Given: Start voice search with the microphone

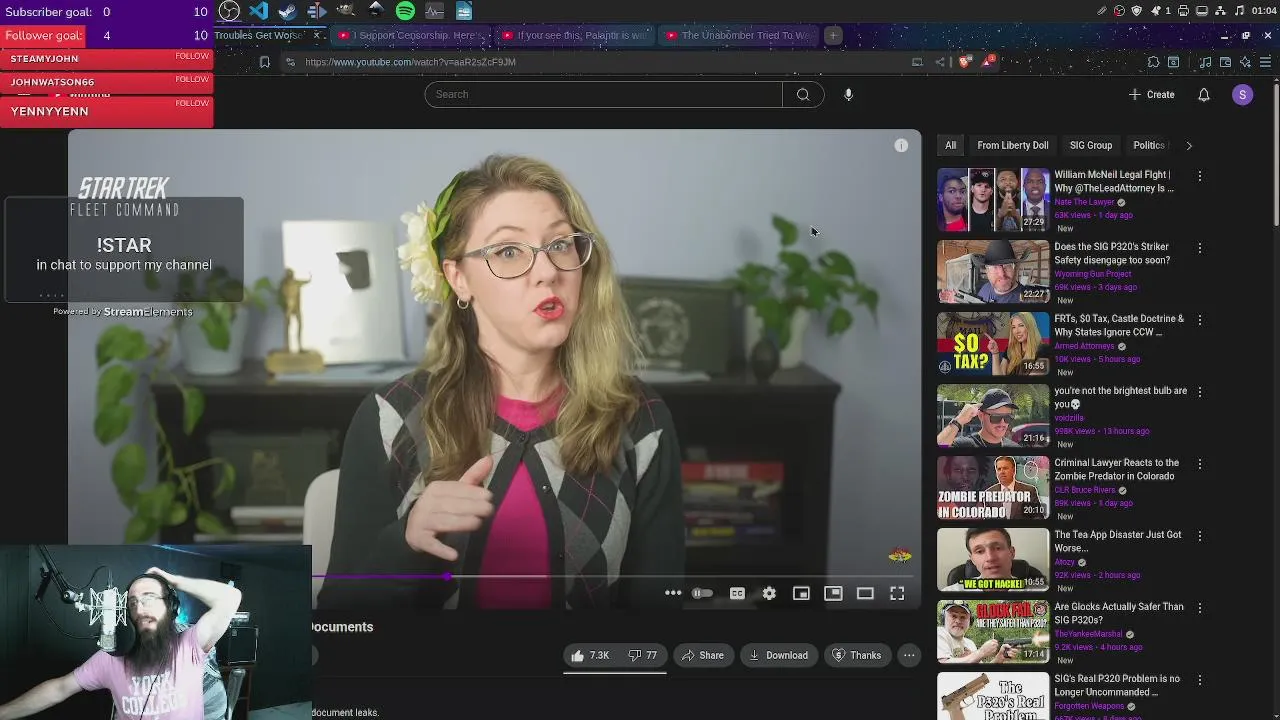Looking at the screenshot, I should (x=848, y=94).
